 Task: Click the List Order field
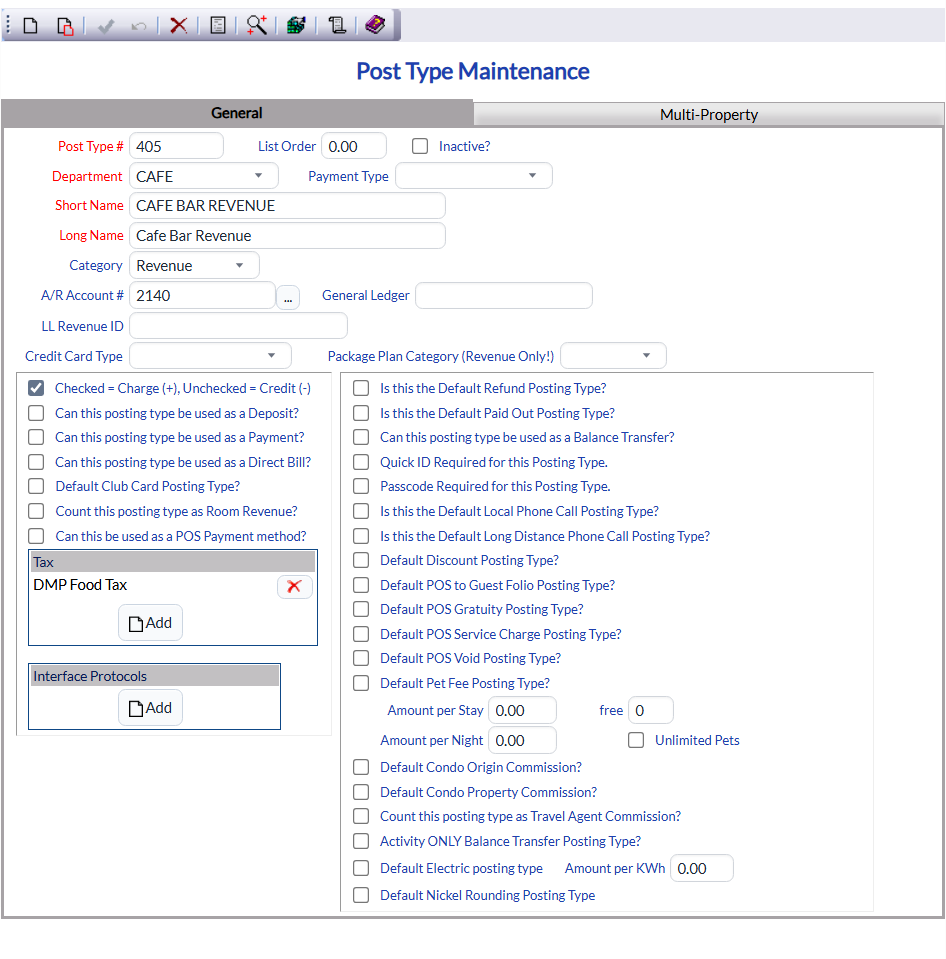click(354, 146)
